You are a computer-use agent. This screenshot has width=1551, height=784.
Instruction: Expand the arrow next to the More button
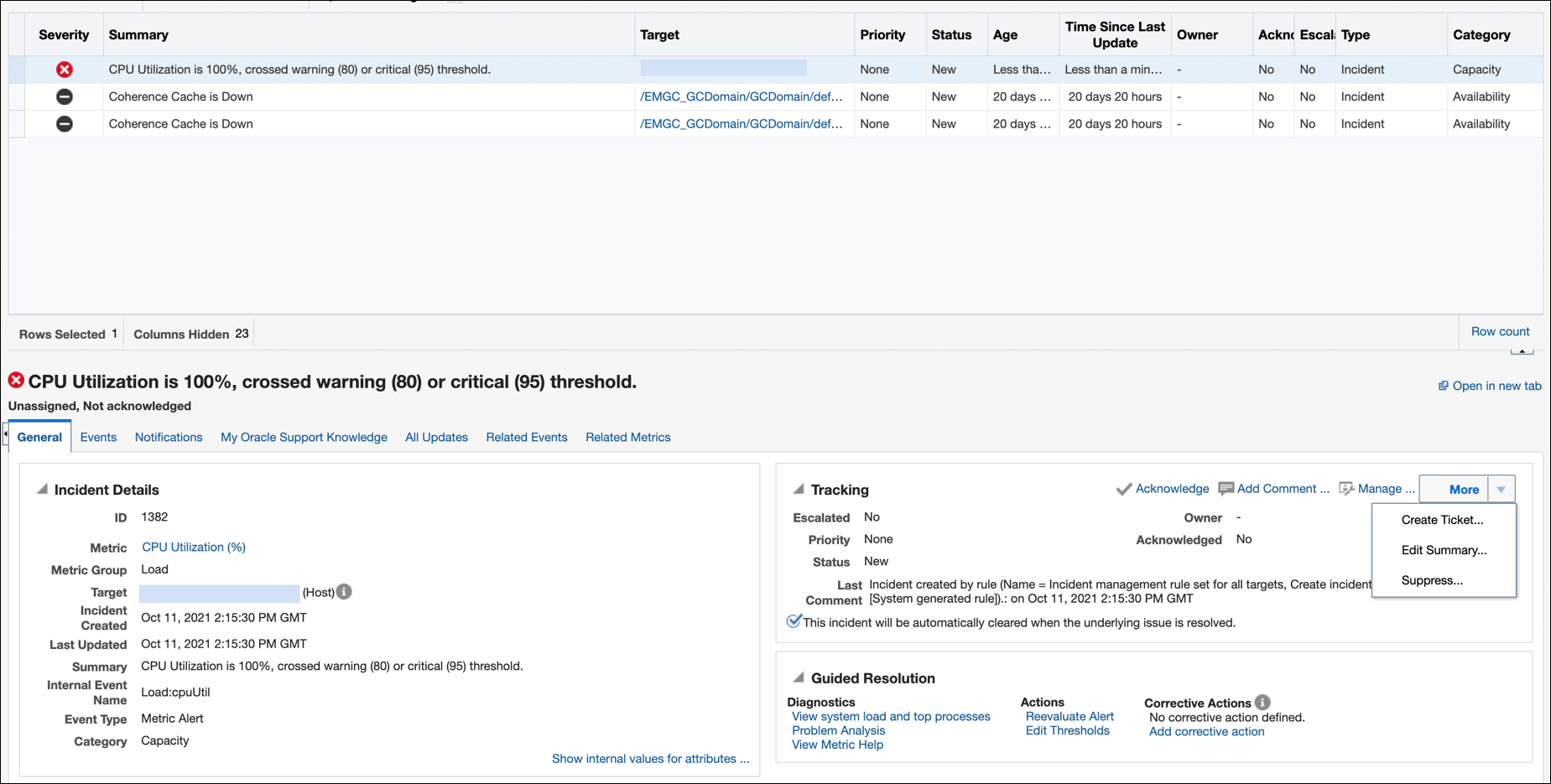[x=1499, y=489]
